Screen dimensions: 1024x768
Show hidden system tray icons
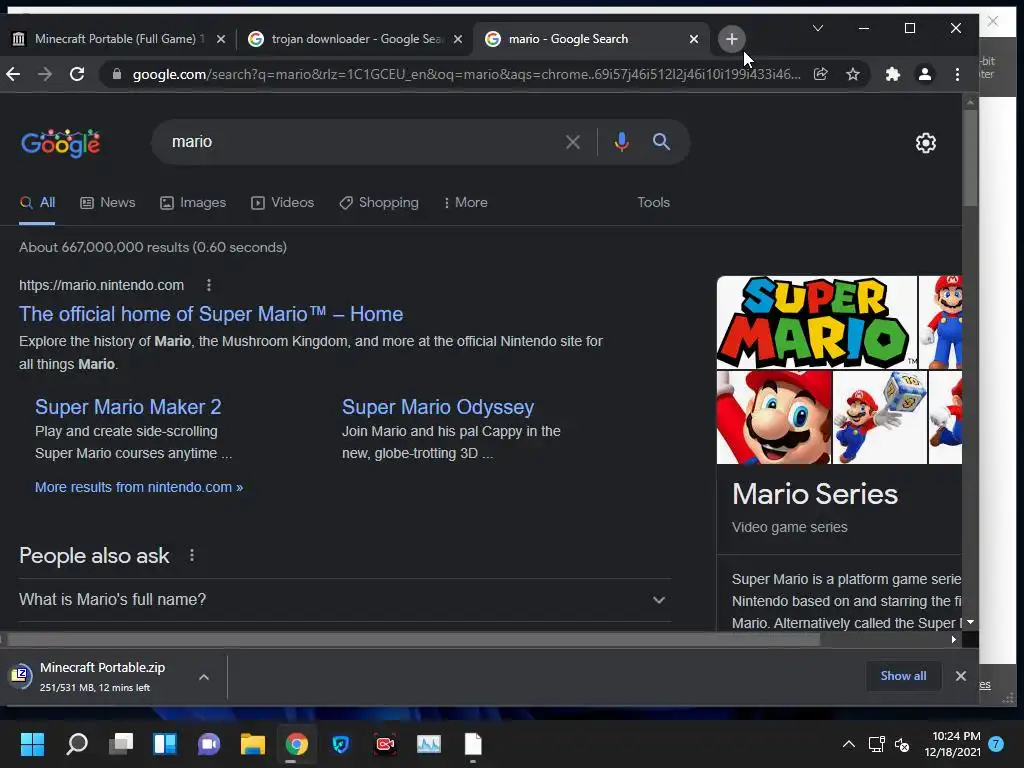[x=848, y=744]
